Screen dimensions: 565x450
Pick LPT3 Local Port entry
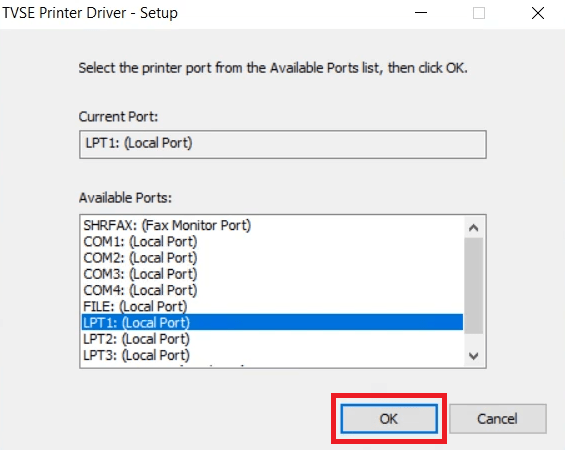[272, 355]
